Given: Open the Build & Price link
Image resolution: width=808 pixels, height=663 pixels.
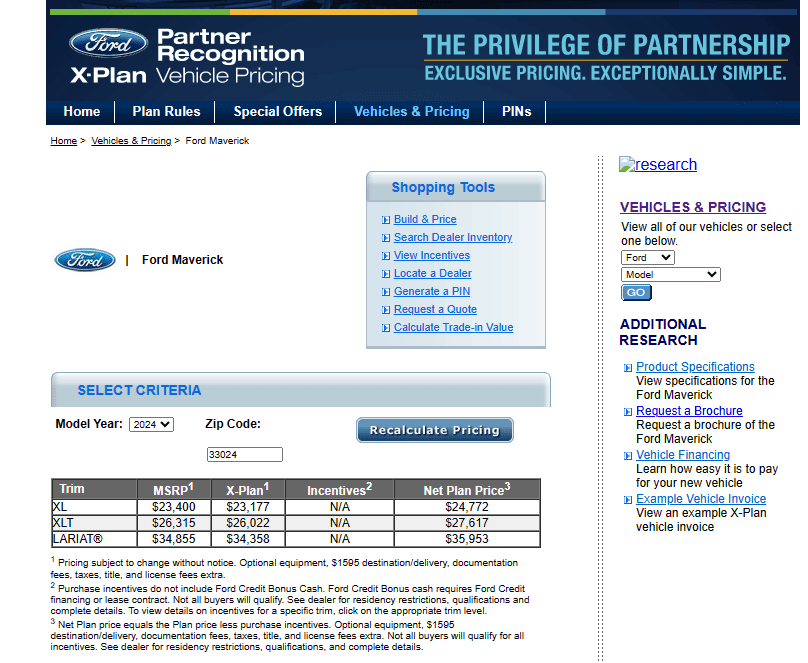Looking at the screenshot, I should 425,219.
